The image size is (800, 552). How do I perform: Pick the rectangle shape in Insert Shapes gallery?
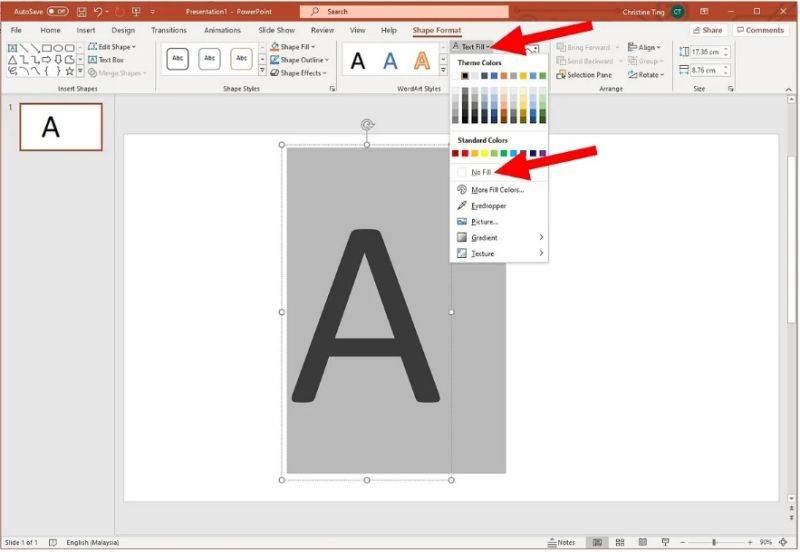[47, 48]
